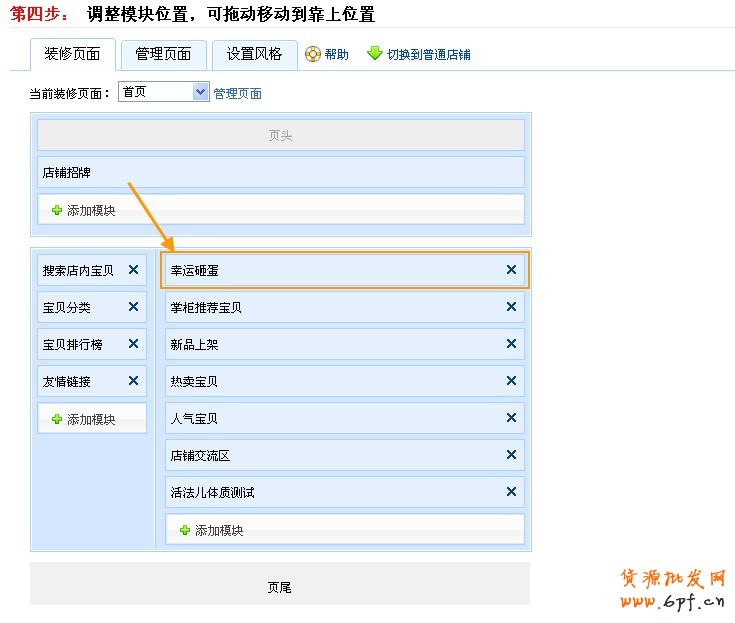Open the 设置风格 tab
This screenshot has height=623, width=735.
click(254, 54)
